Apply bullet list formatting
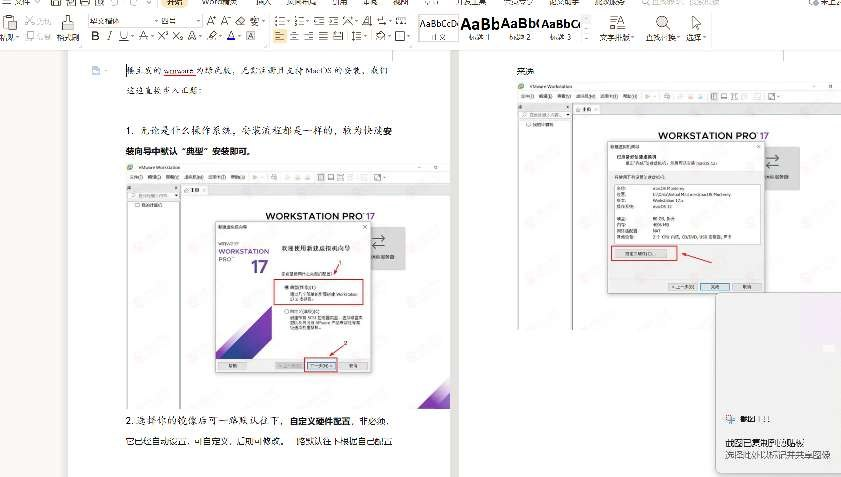This screenshot has height=477, width=841. pos(279,21)
